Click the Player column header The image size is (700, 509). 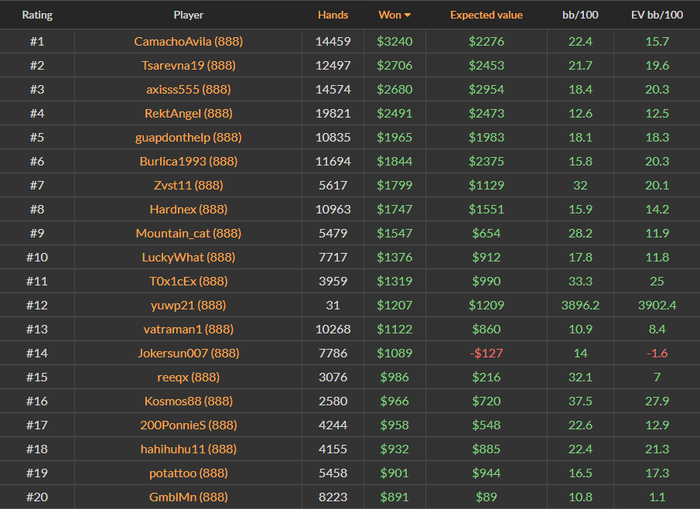(x=188, y=16)
